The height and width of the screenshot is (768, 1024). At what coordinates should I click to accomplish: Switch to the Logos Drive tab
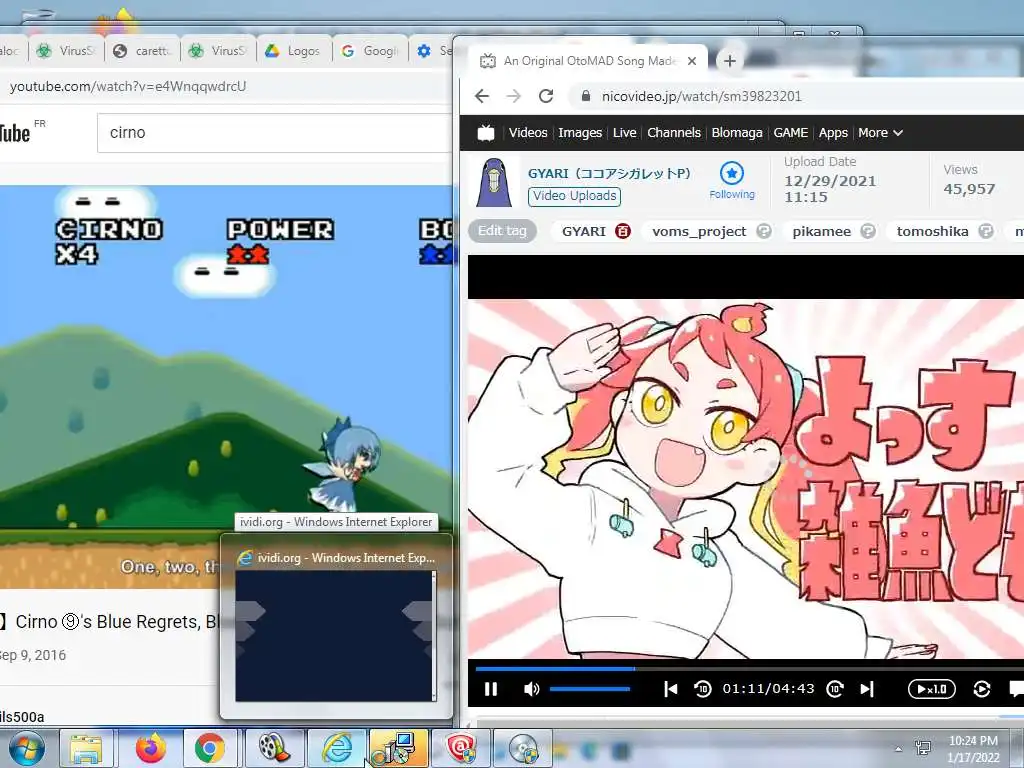[x=294, y=51]
